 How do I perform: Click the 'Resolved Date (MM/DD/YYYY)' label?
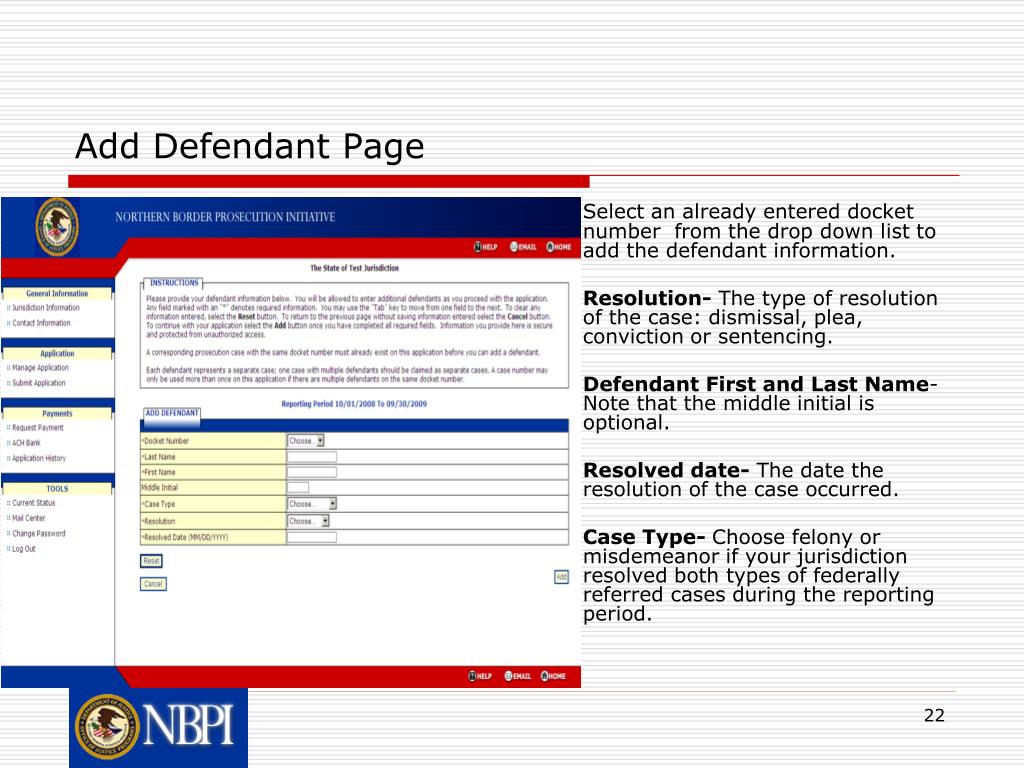(x=185, y=537)
